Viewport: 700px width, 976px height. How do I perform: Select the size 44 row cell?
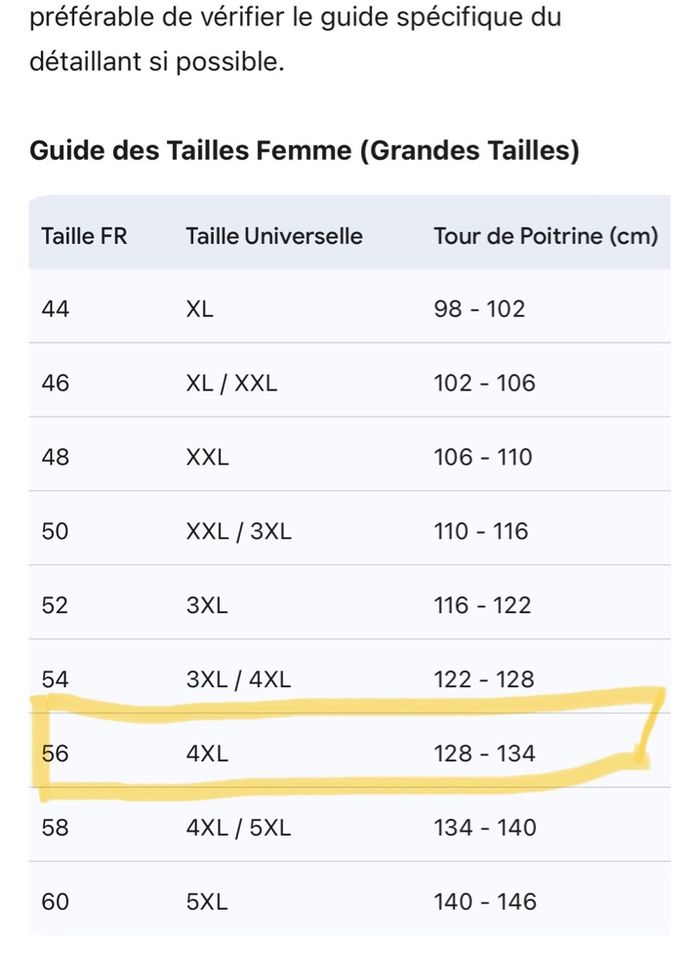pyautogui.click(x=56, y=309)
